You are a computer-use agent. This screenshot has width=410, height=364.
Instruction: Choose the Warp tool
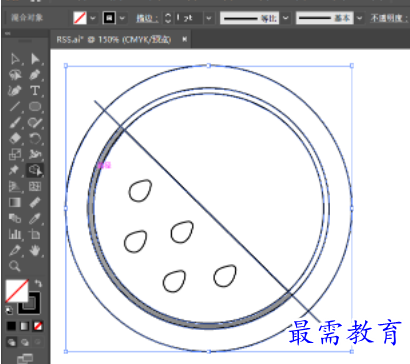coord(35,154)
